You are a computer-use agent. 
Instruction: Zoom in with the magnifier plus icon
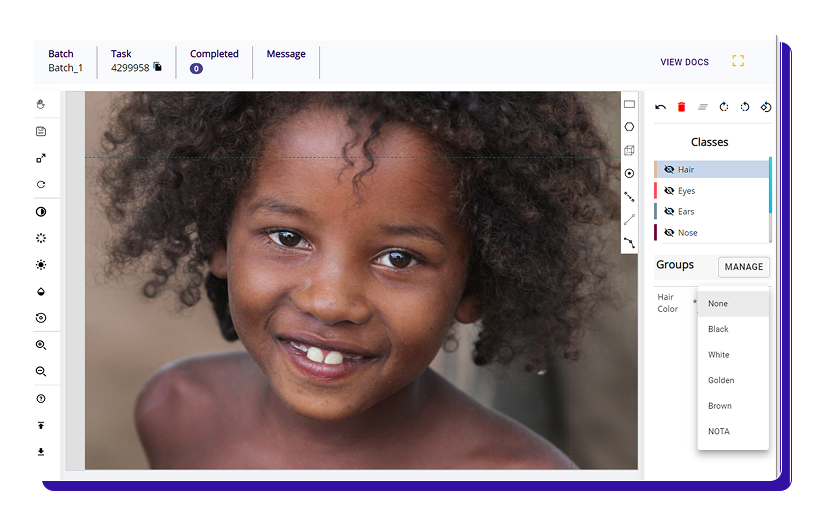pos(41,345)
